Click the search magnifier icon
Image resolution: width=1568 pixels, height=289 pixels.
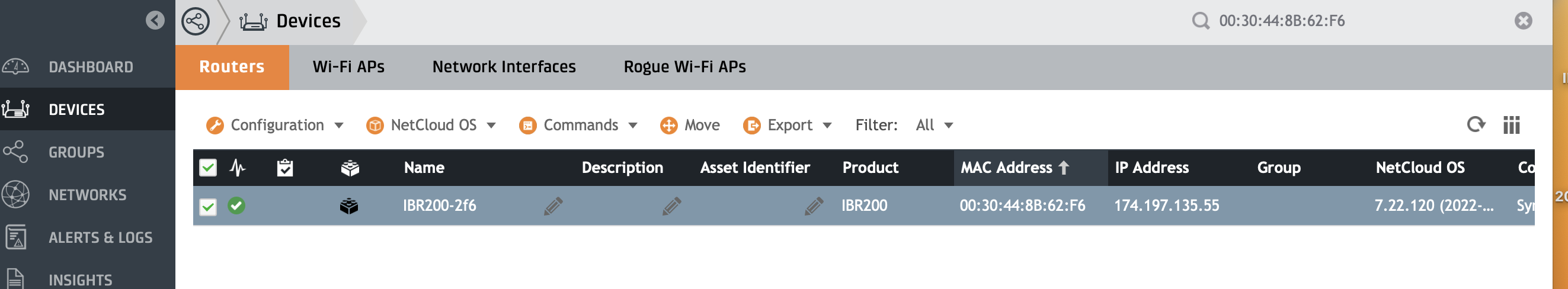coord(1201,21)
